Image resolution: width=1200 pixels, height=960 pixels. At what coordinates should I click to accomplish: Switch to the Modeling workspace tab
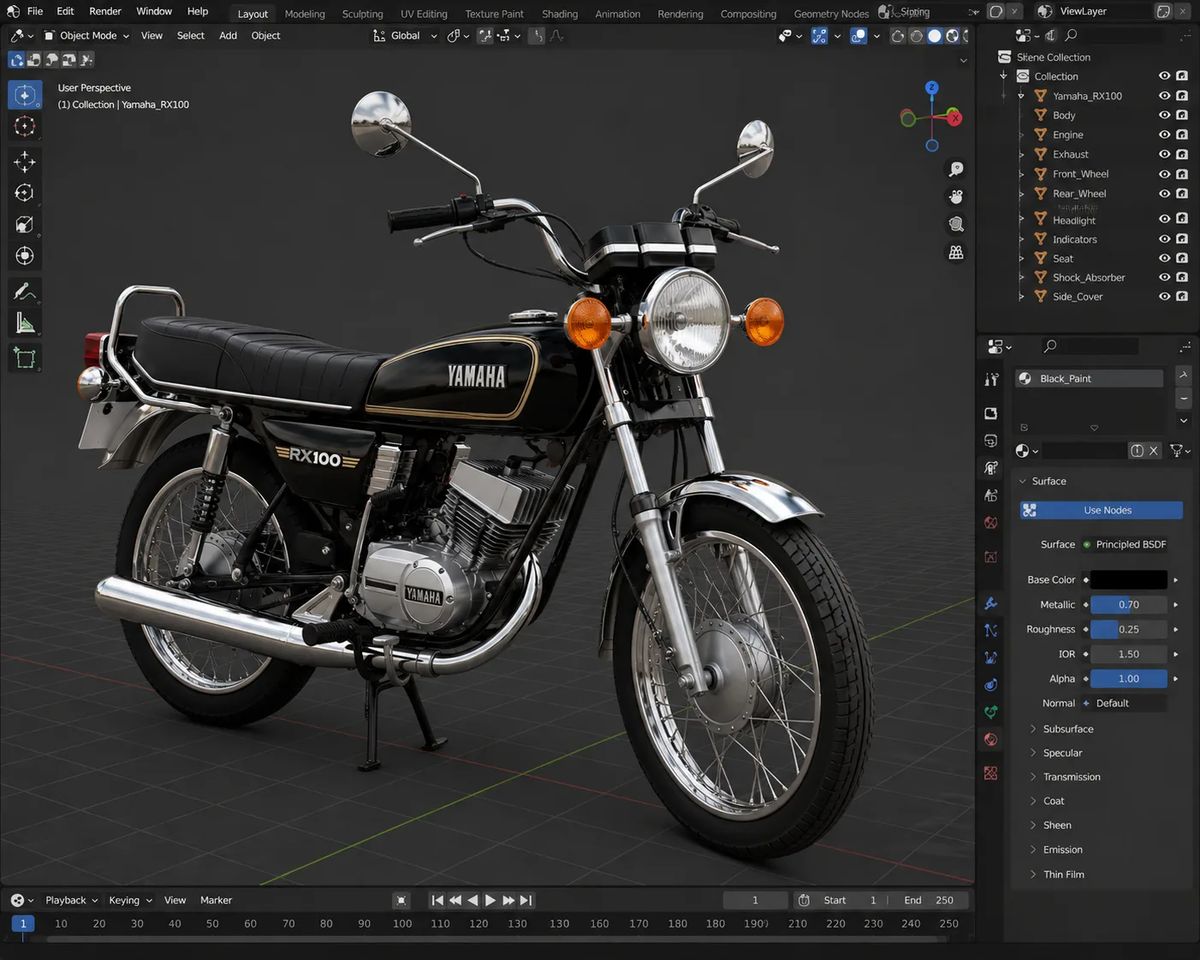(x=305, y=14)
